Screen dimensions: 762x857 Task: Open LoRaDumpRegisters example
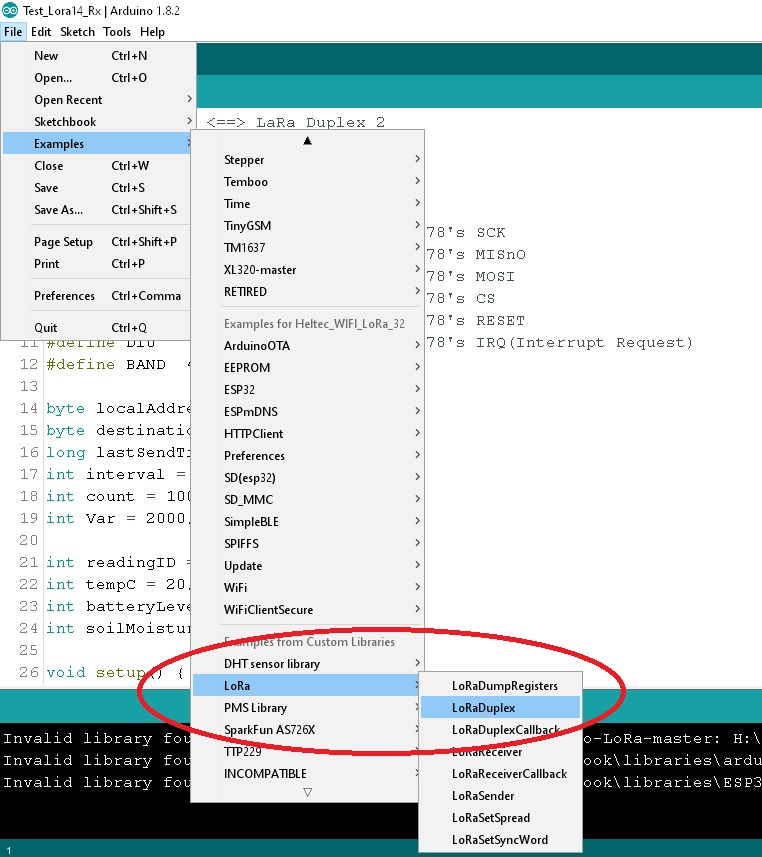pyautogui.click(x=500, y=685)
